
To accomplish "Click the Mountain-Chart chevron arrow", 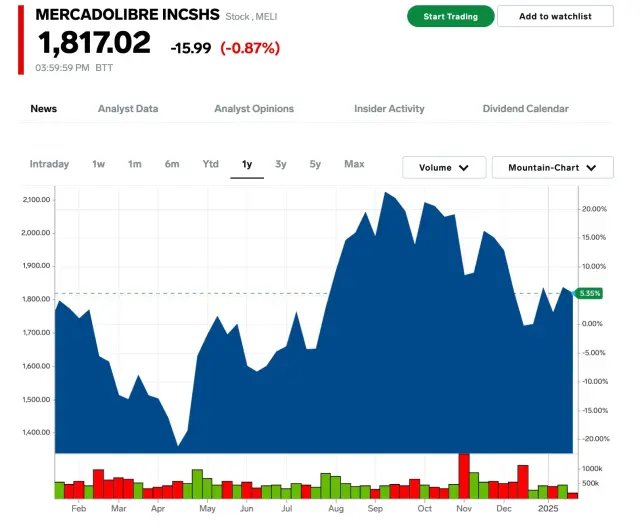I will click(x=592, y=168).
